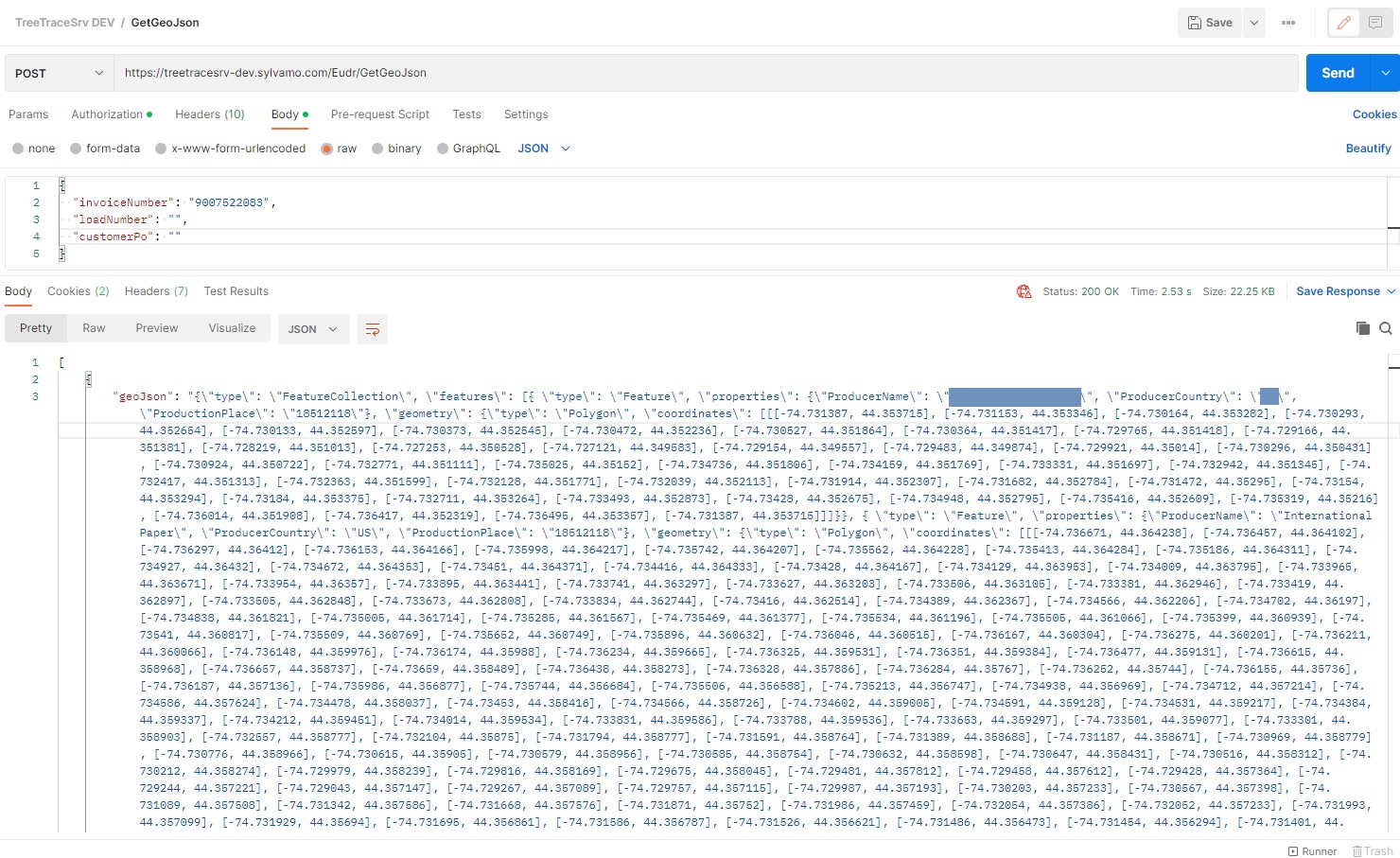Viewport: 1400px width, 858px height.
Task: Click the ellipsis options icon near Save
Action: tap(1287, 22)
